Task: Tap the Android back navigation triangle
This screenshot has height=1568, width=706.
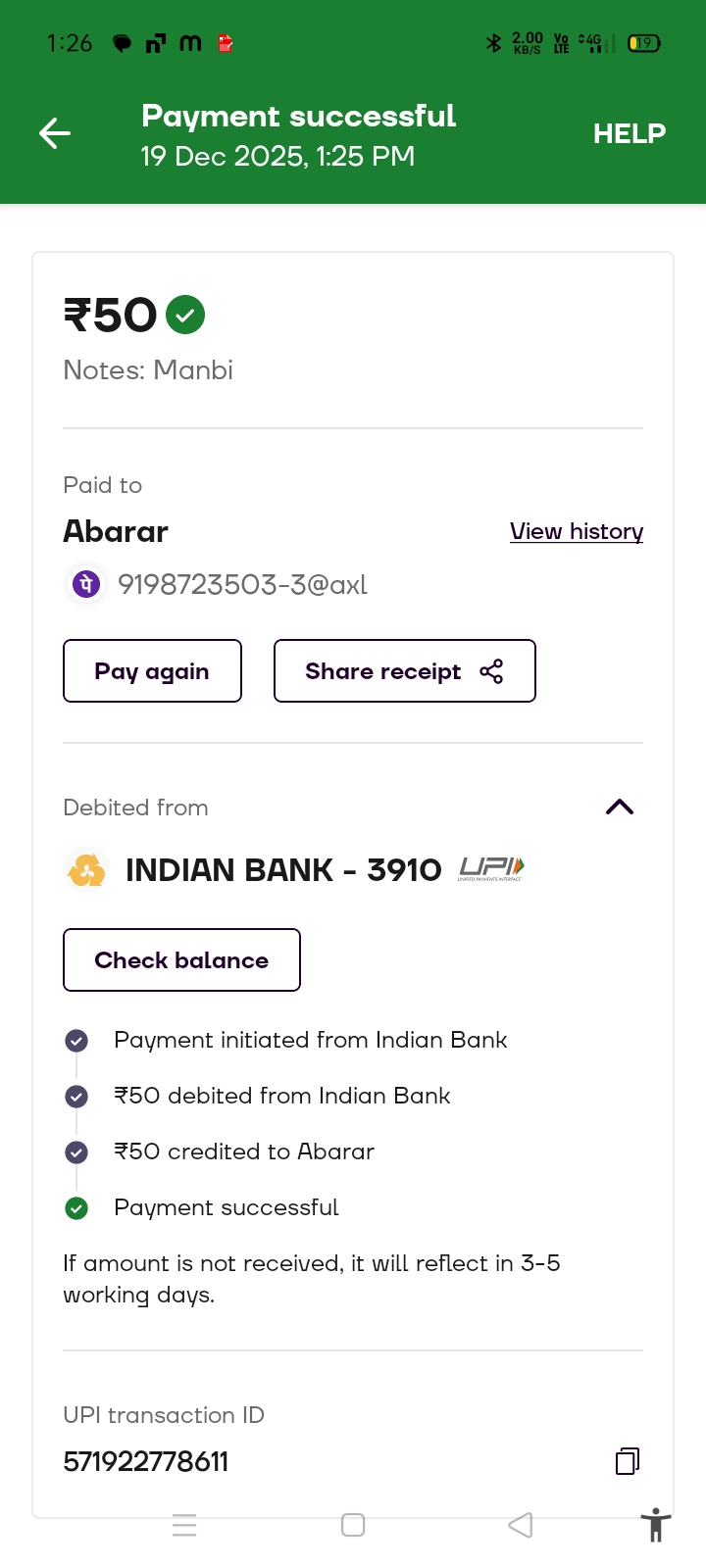Action: coord(521,1525)
